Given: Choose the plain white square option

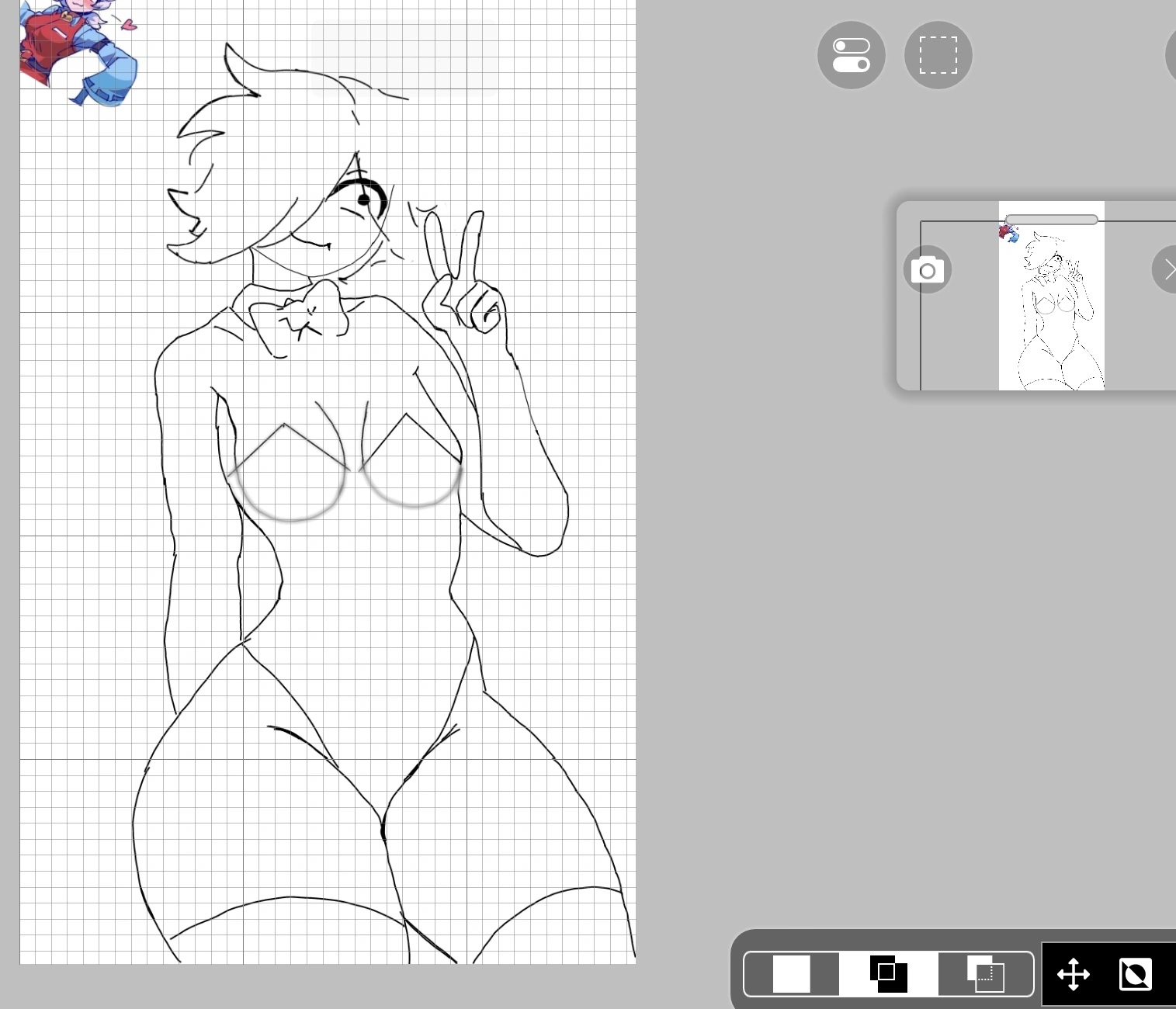Looking at the screenshot, I should click(792, 973).
